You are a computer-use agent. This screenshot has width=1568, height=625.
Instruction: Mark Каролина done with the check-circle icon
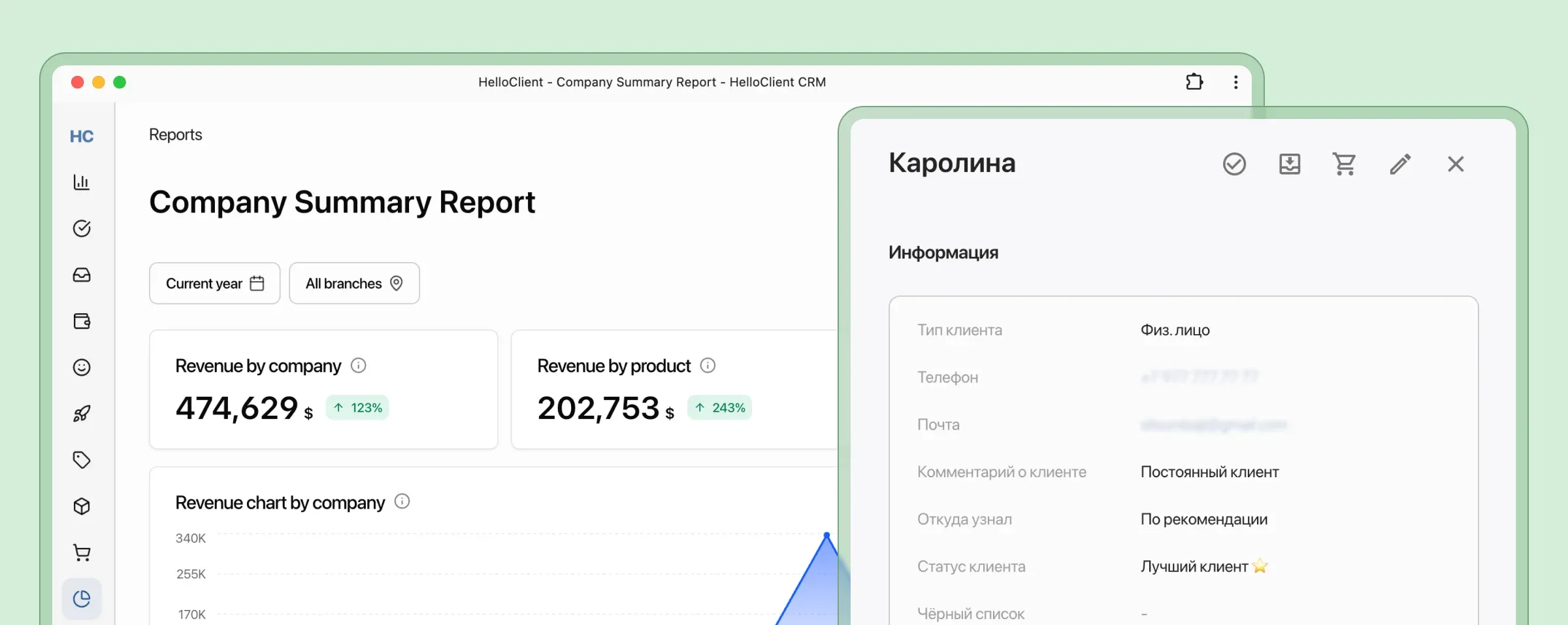point(1233,164)
